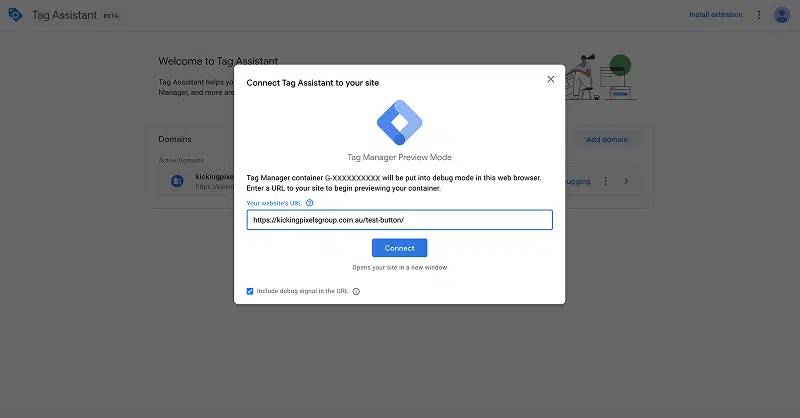Toggle Include debug signal in the URL checkbox
Viewport: 800px width, 418px height.
250,291
